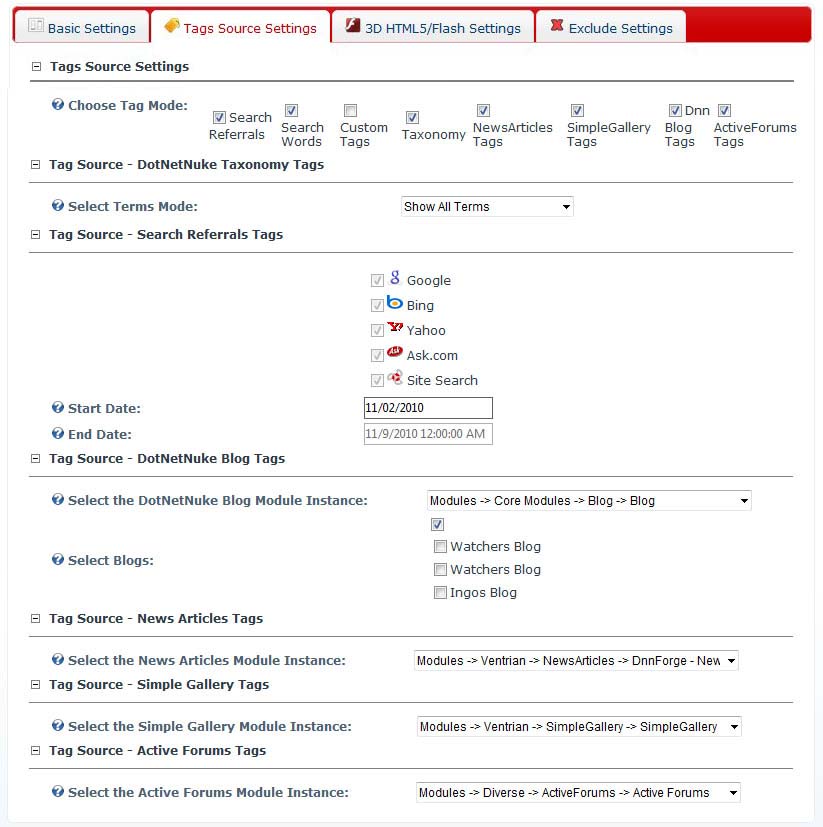Image resolution: width=823 pixels, height=827 pixels.
Task: Show help for Select Blogs
Action: coord(58,559)
